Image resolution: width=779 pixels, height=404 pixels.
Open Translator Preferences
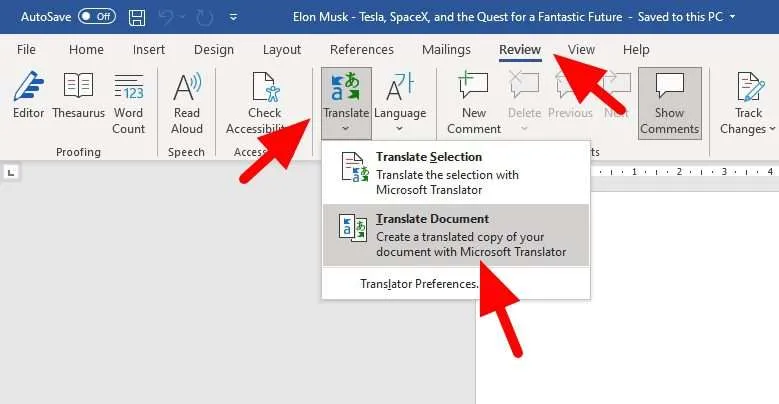pos(419,284)
